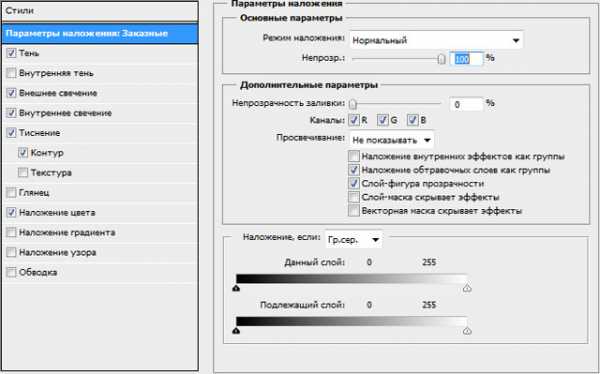The width and height of the screenshot is (600, 374).
Task: Toggle the Тень effect checkbox
Action: point(11,53)
